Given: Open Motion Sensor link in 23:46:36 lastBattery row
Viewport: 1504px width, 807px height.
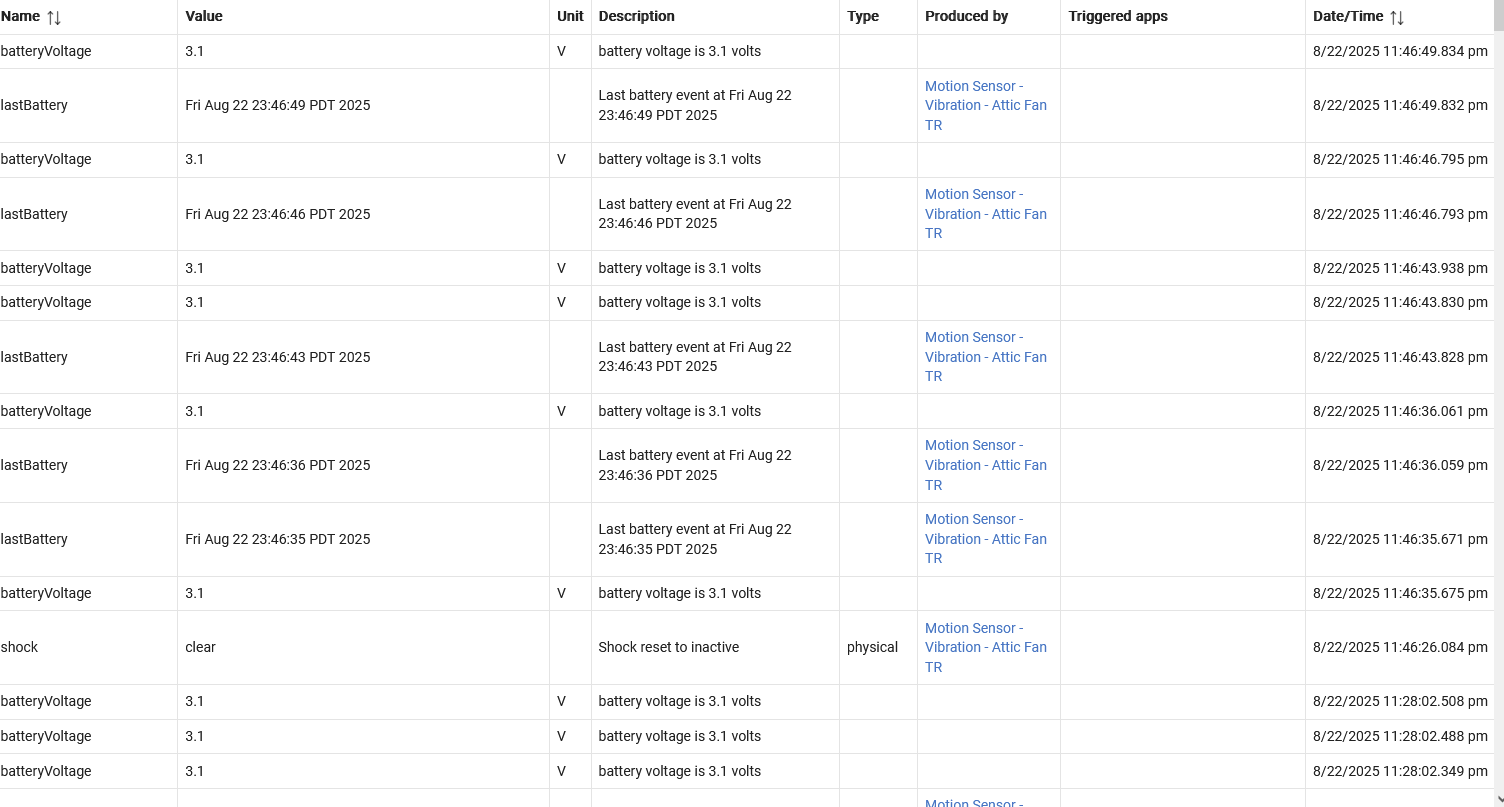Looking at the screenshot, I should click(985, 465).
